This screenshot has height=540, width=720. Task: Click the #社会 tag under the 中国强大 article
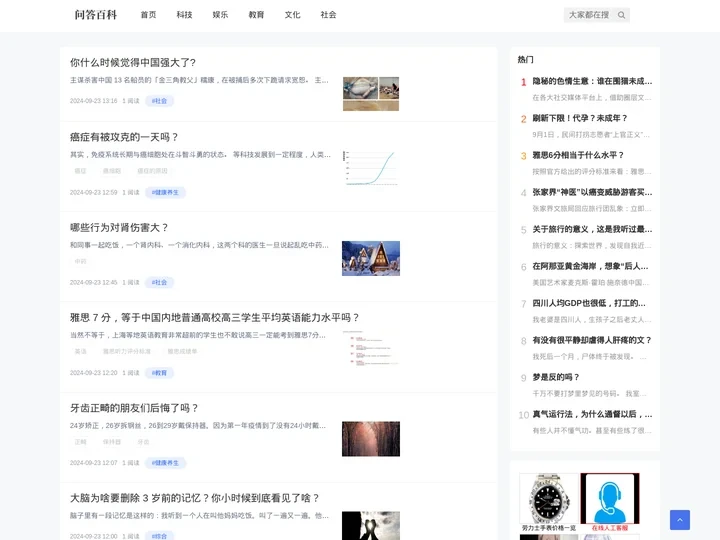[159, 101]
